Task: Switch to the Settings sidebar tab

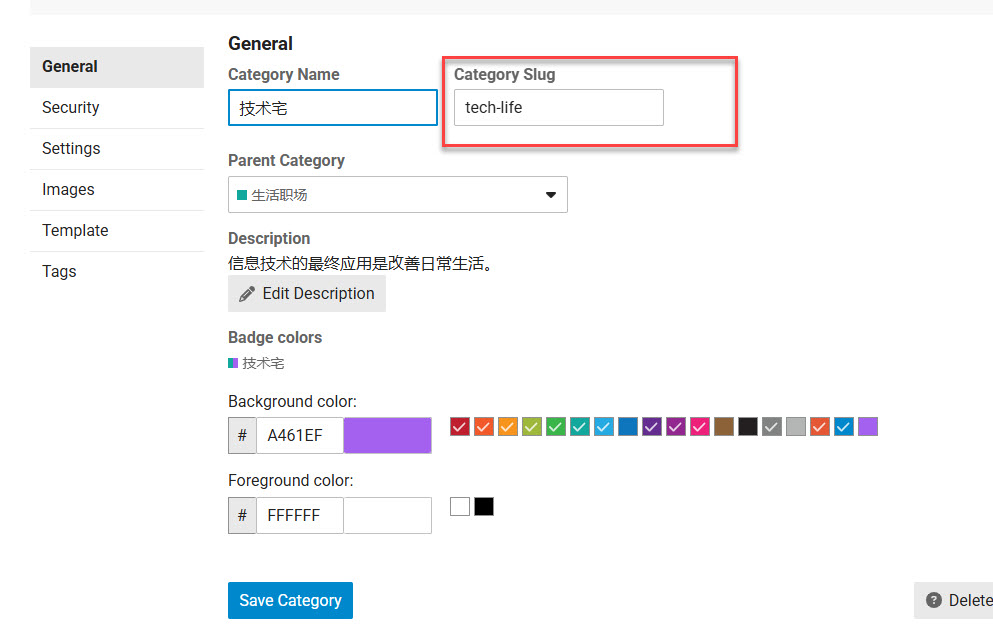Action: (71, 149)
